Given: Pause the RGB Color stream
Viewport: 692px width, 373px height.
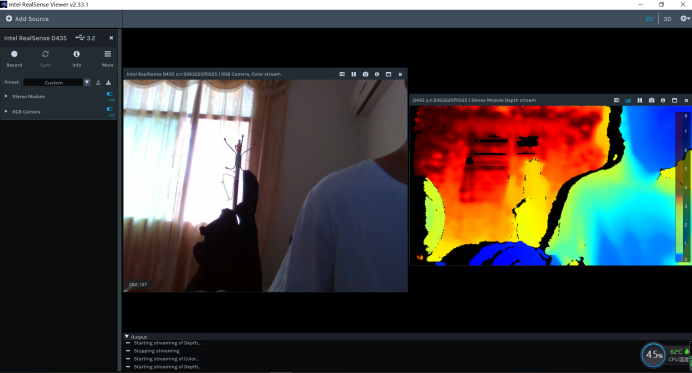Looking at the screenshot, I should point(354,74).
